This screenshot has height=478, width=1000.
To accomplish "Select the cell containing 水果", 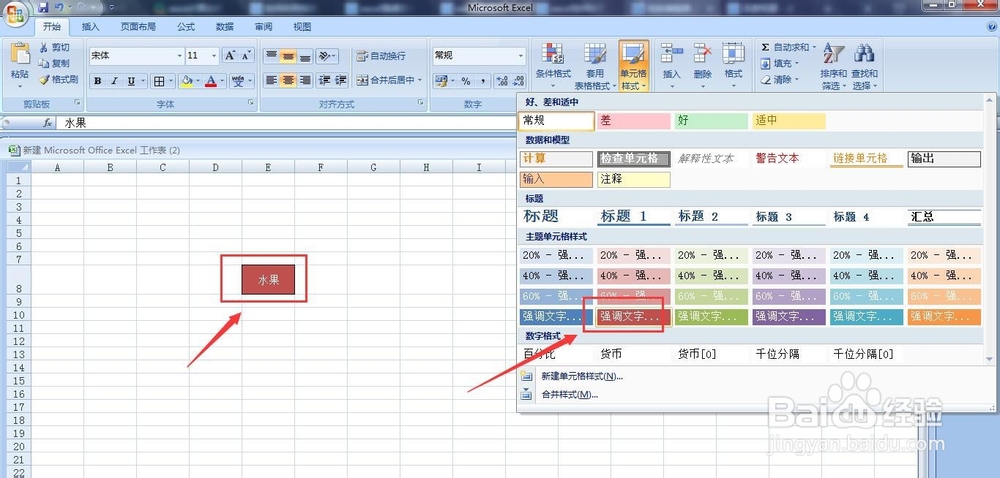I will point(268,280).
